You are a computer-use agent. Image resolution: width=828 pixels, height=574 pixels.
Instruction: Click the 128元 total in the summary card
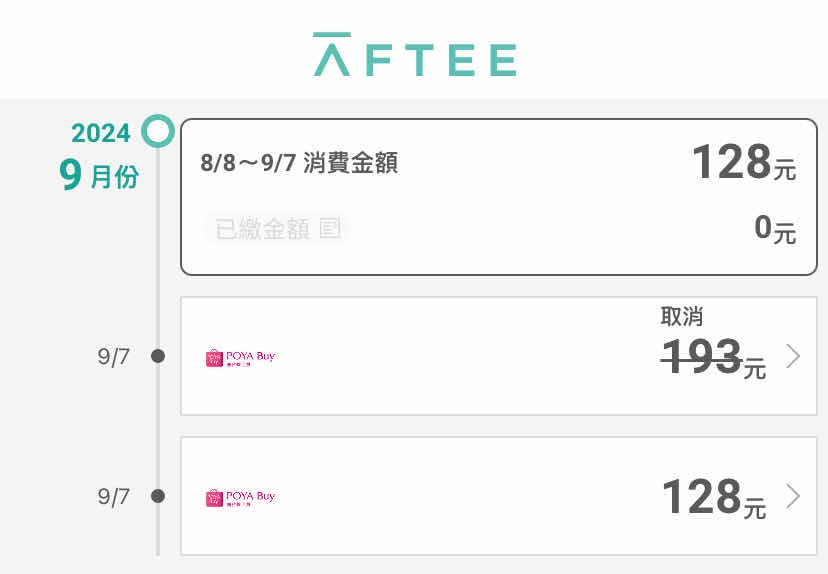tap(743, 162)
